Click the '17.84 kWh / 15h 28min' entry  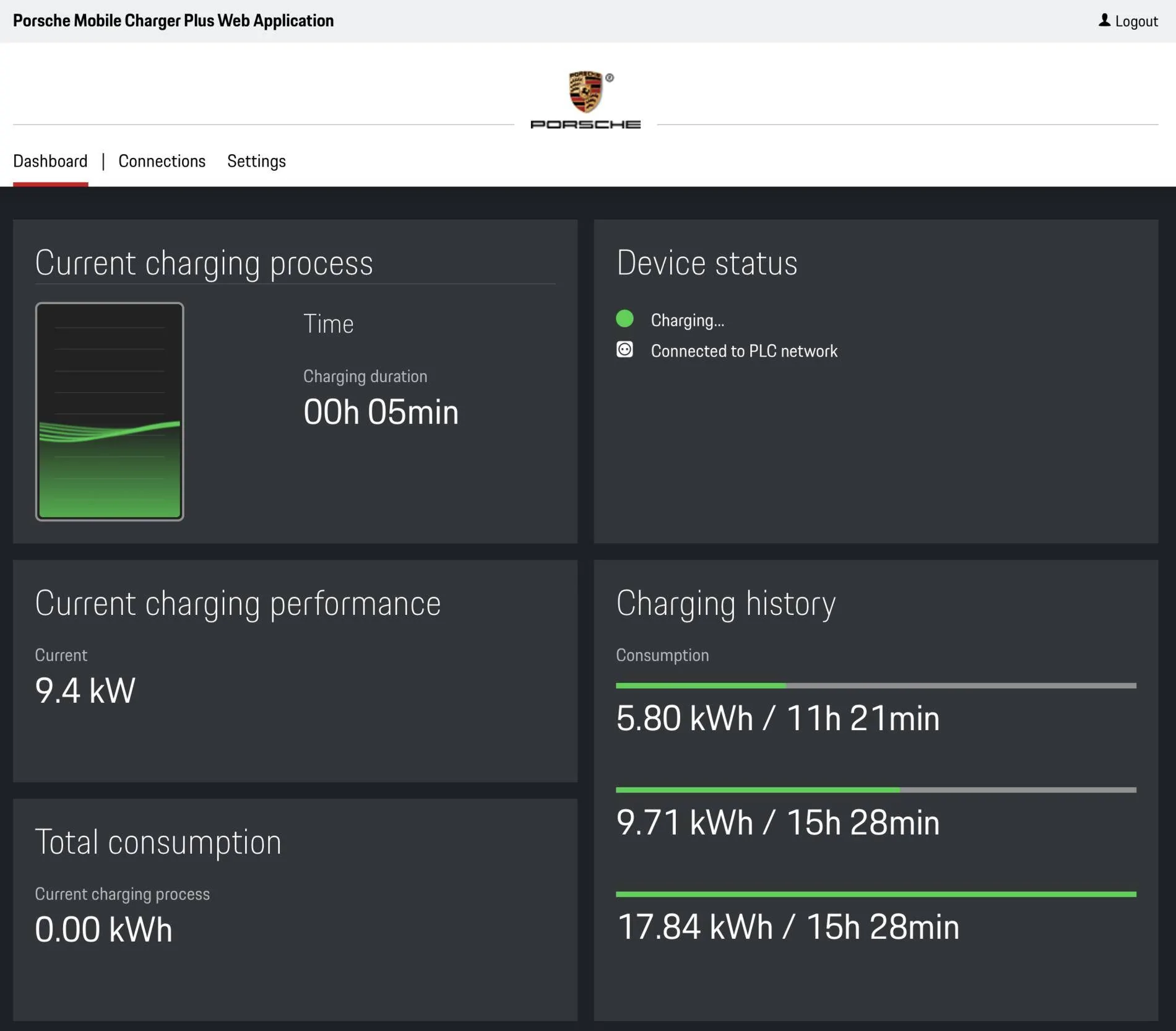(788, 927)
